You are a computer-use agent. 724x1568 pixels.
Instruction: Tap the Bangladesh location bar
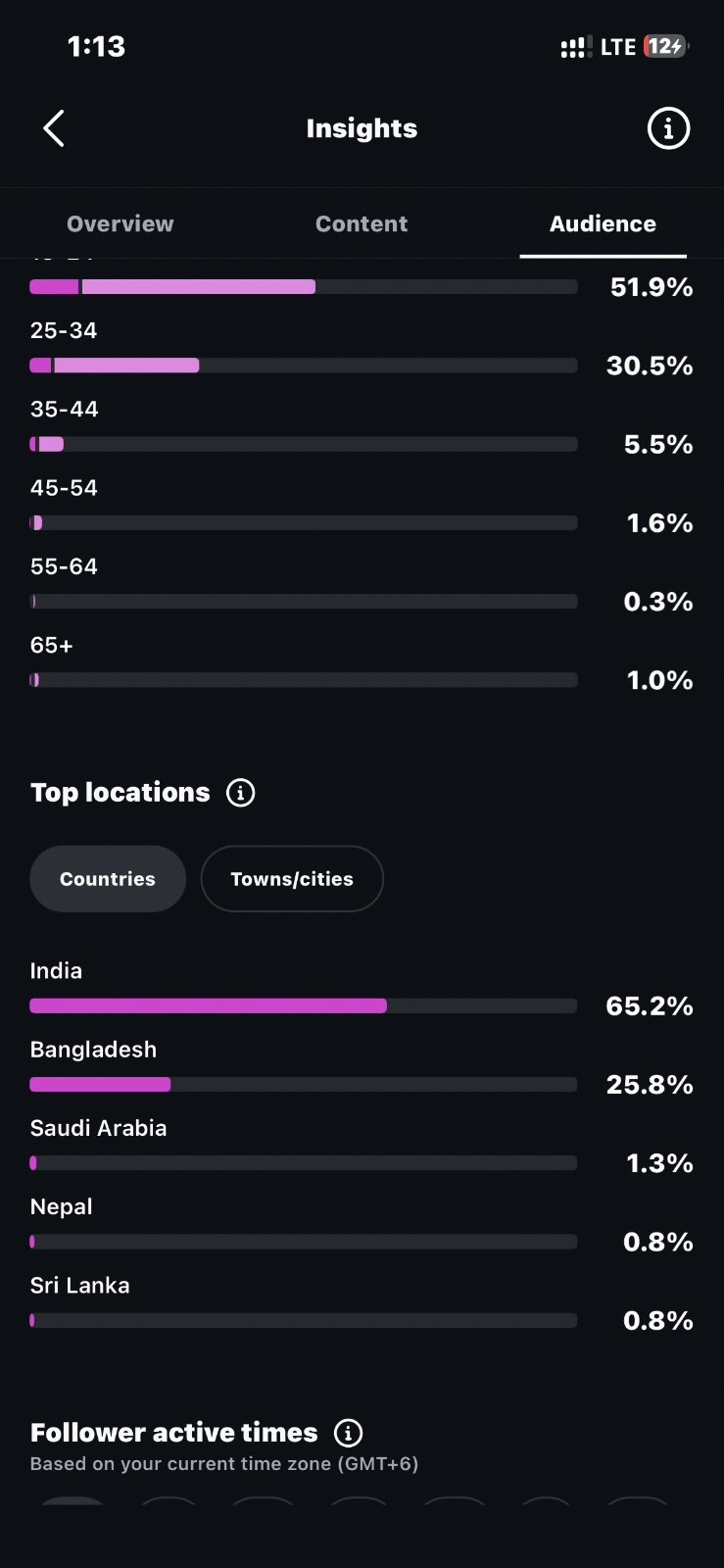pos(304,1084)
